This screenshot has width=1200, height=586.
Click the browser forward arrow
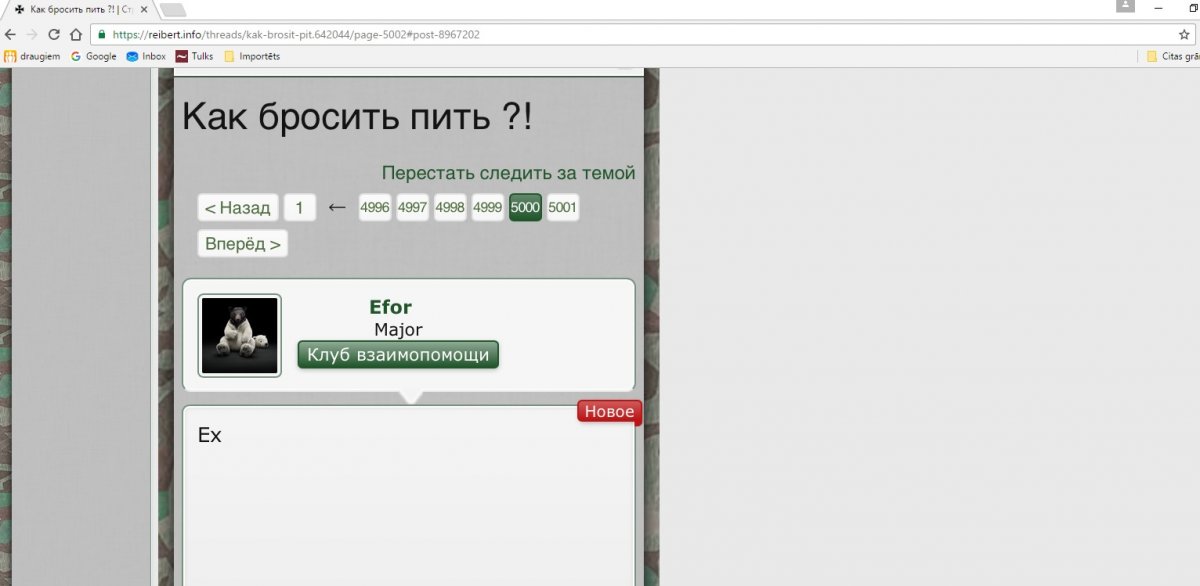[x=32, y=33]
